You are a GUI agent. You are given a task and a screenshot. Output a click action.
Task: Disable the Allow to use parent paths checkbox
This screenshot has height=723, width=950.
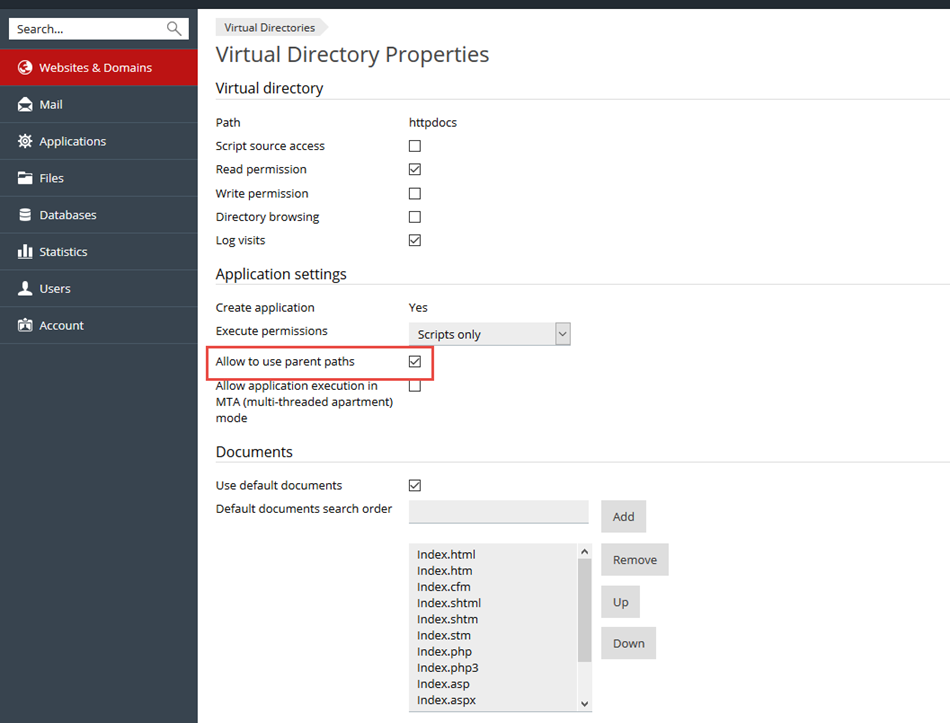[x=415, y=362]
